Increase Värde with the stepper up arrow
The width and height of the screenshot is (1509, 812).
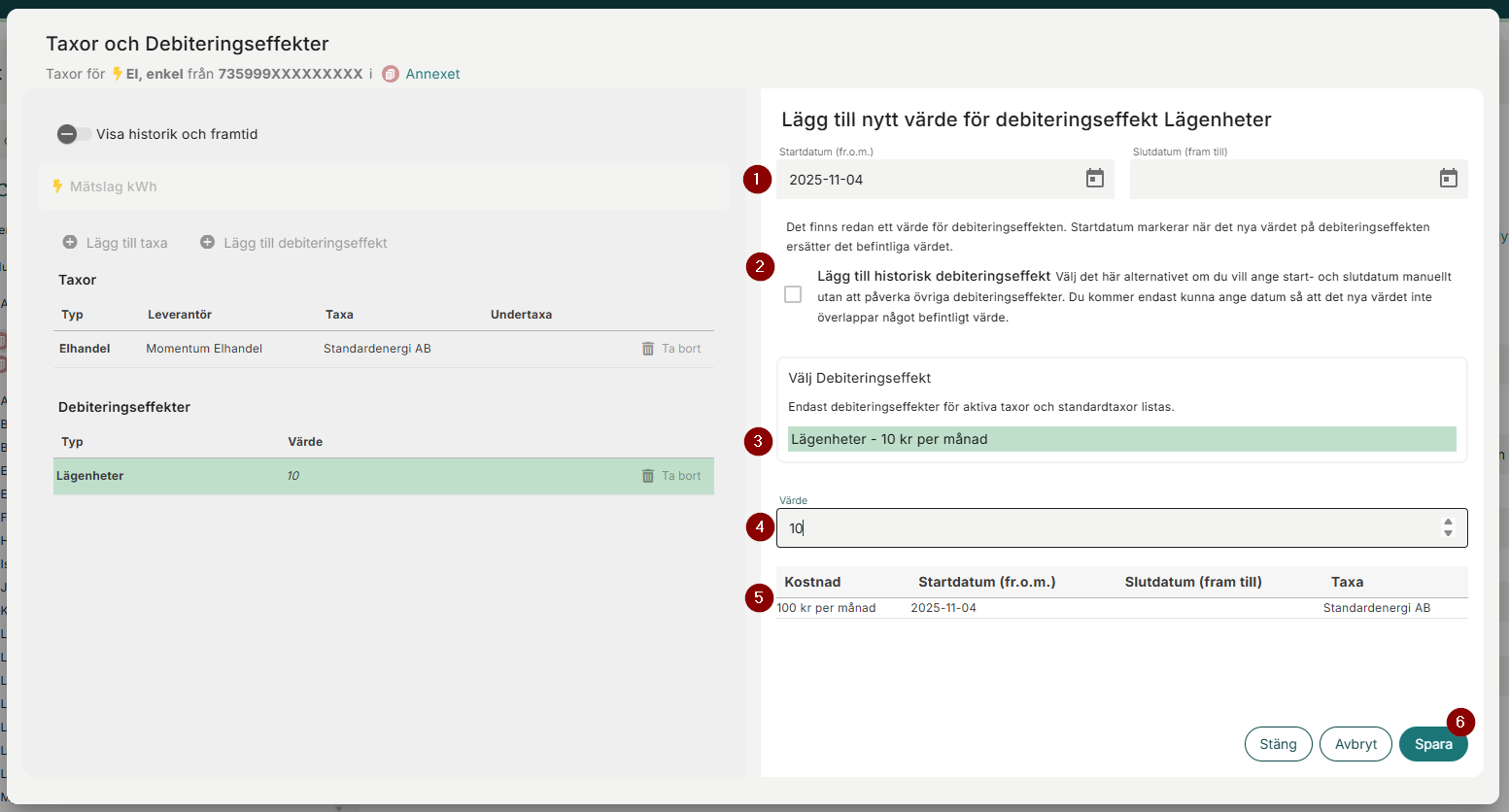(1448, 523)
